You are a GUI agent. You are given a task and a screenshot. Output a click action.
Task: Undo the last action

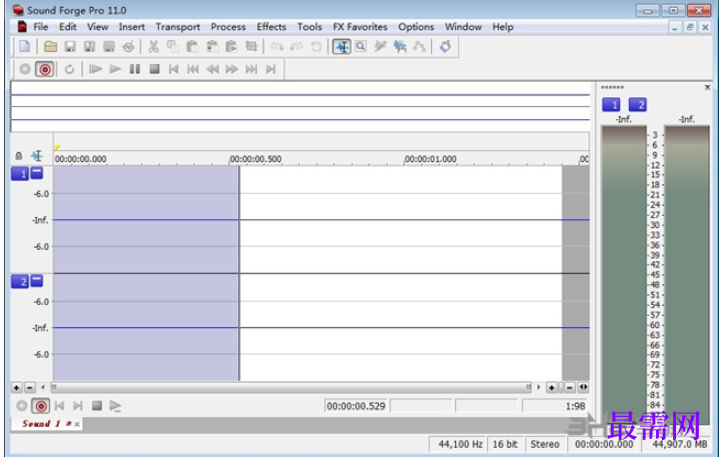tap(277, 46)
